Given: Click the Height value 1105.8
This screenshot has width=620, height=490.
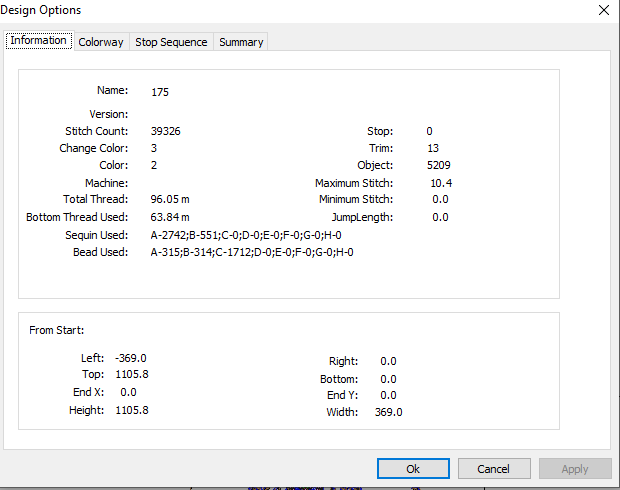Looking at the screenshot, I should (132, 410).
